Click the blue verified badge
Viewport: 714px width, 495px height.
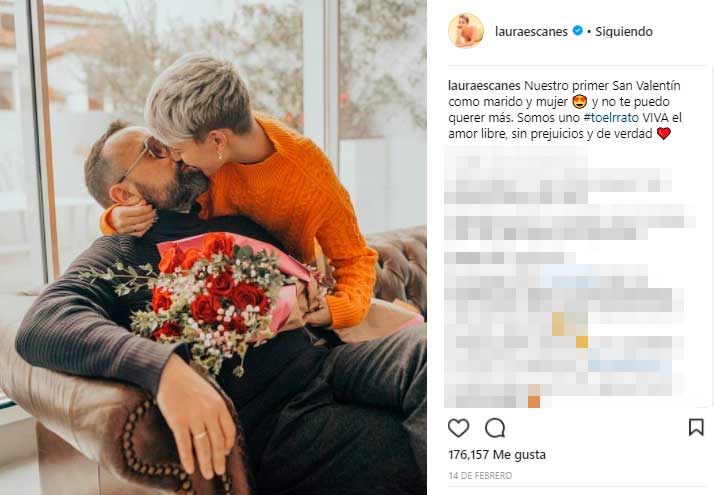(x=577, y=31)
